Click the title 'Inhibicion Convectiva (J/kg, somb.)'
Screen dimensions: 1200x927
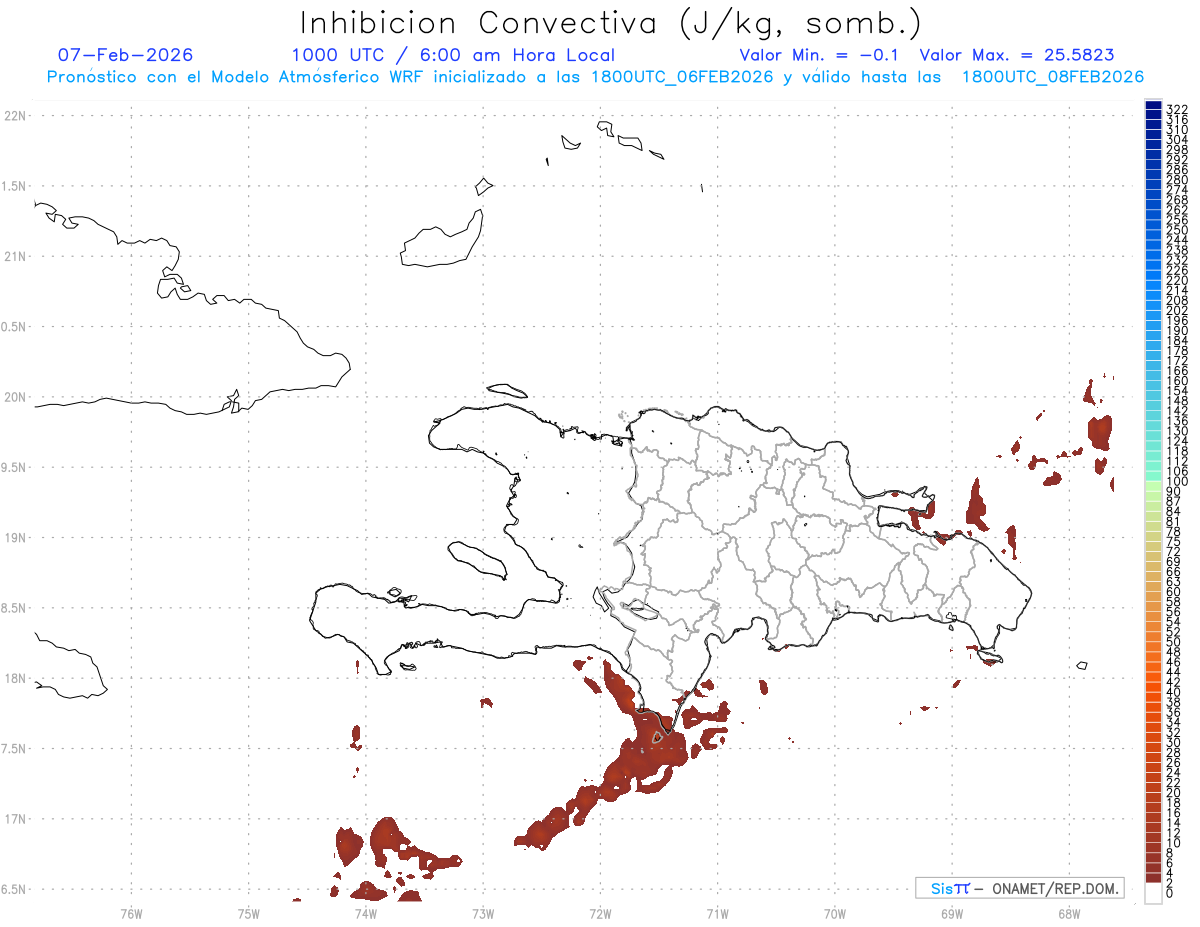pyautogui.click(x=611, y=23)
